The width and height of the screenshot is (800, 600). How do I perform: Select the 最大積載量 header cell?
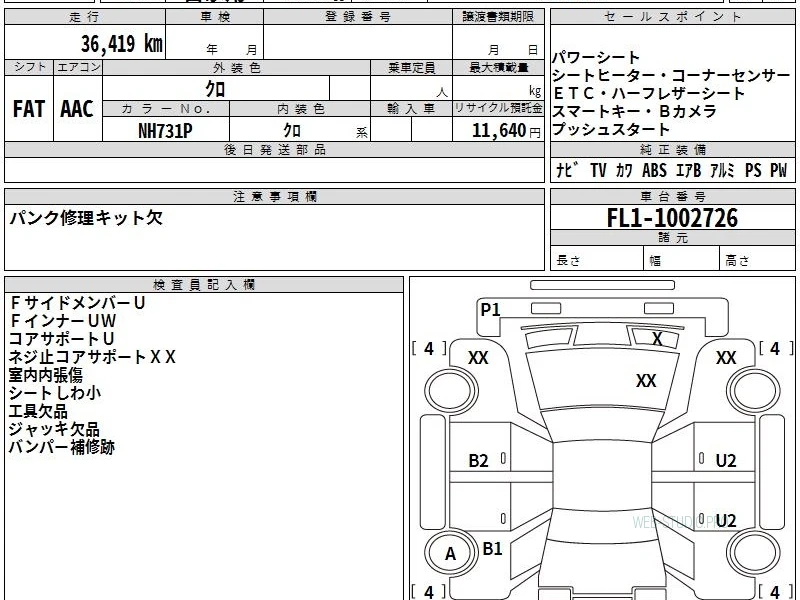point(498,67)
